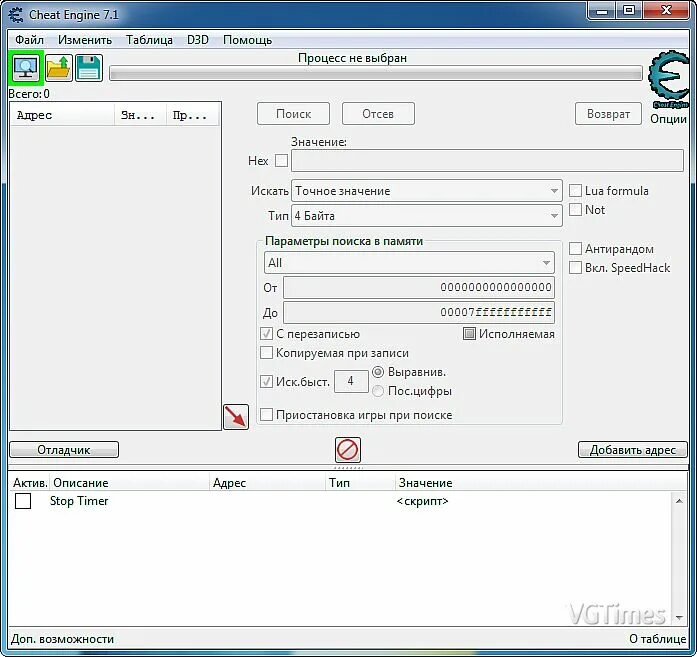This screenshot has height=657, width=697.
Task: Click the address table Тип column header
Action: pos(360,483)
